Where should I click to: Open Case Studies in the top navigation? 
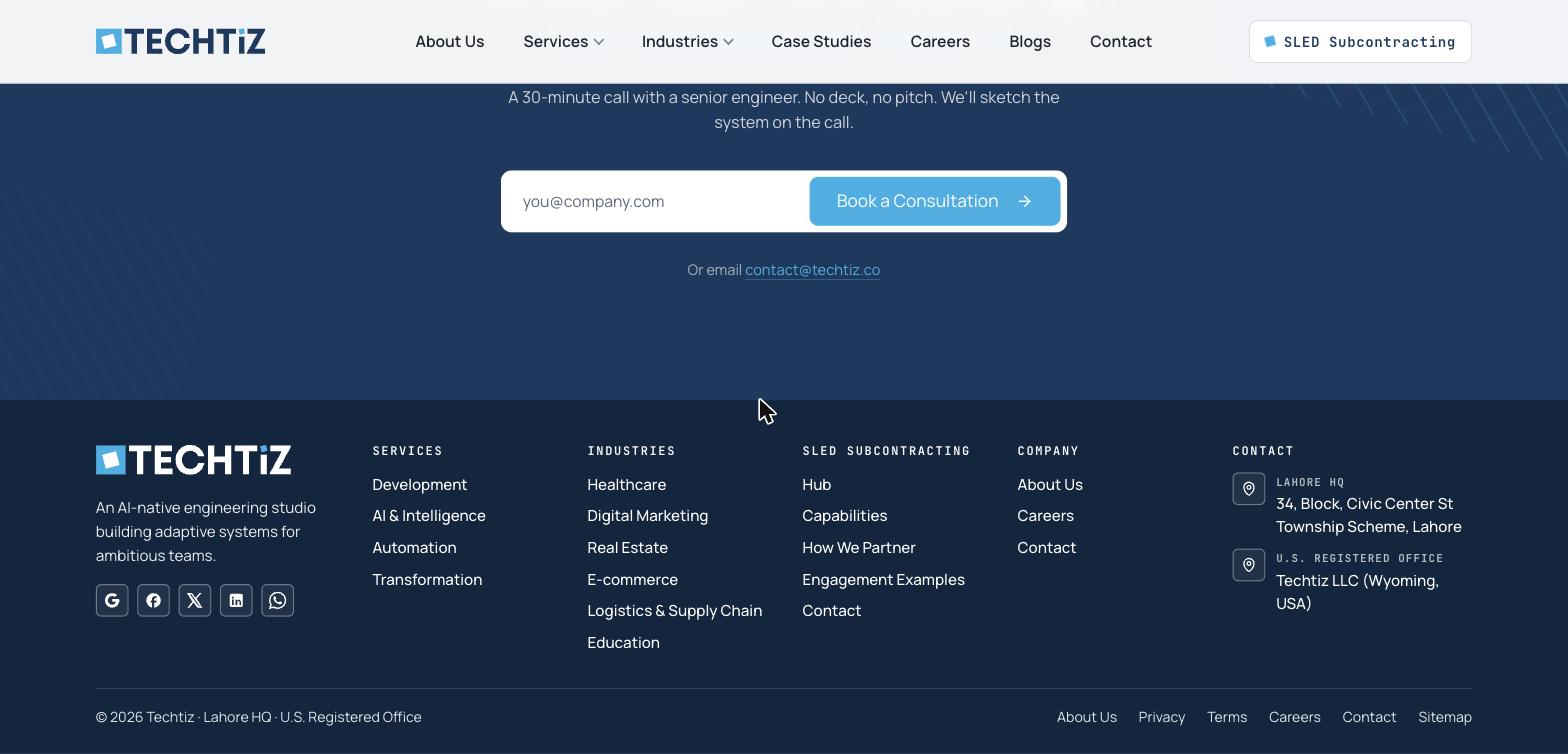[821, 41]
